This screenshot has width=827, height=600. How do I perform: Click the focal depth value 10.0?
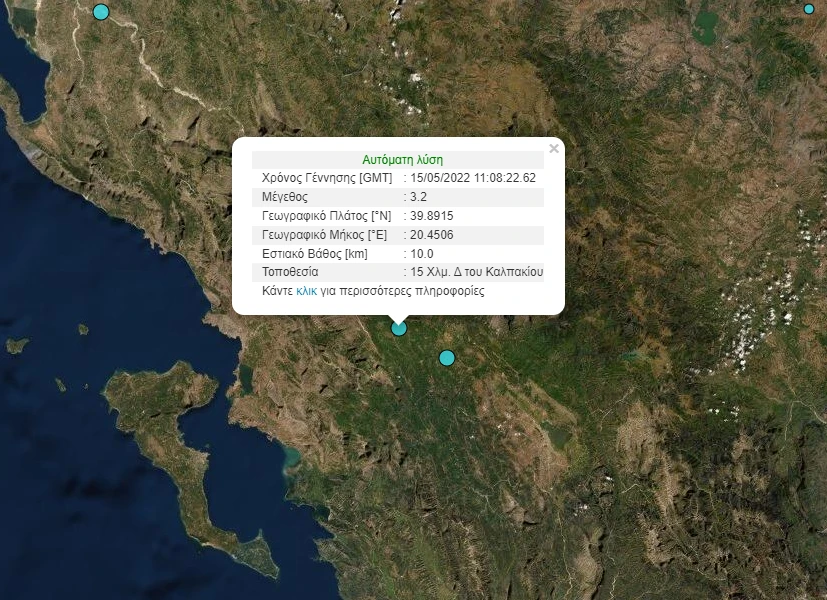[422, 254]
